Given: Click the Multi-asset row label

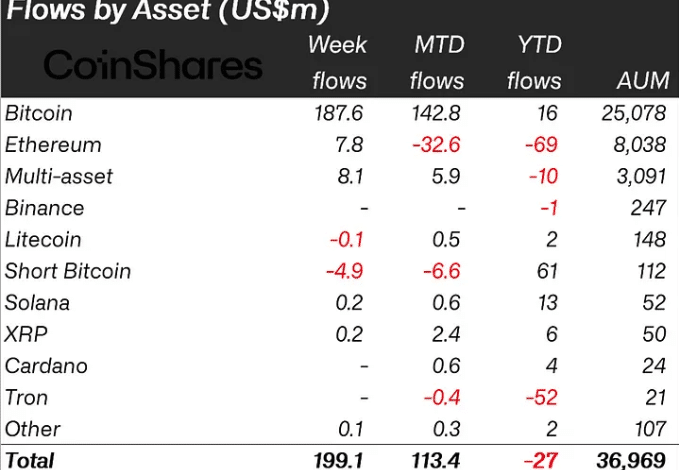Looking at the screenshot, I should (59, 176).
